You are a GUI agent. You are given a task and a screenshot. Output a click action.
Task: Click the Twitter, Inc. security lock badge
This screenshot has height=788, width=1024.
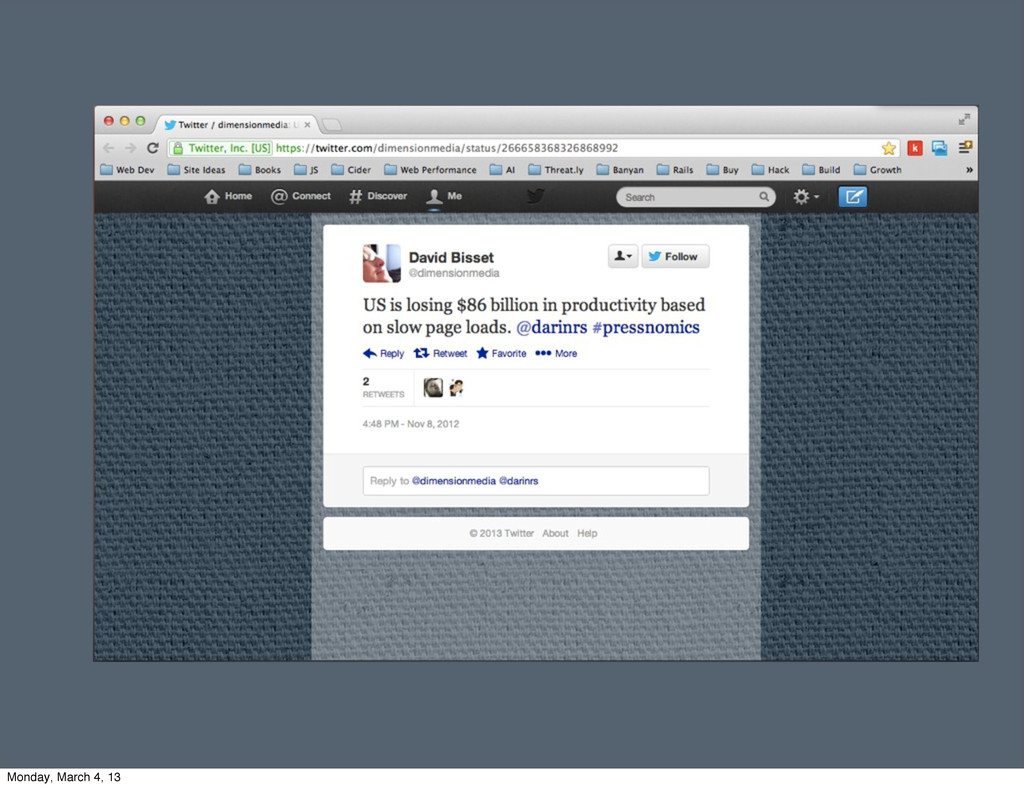click(221, 148)
